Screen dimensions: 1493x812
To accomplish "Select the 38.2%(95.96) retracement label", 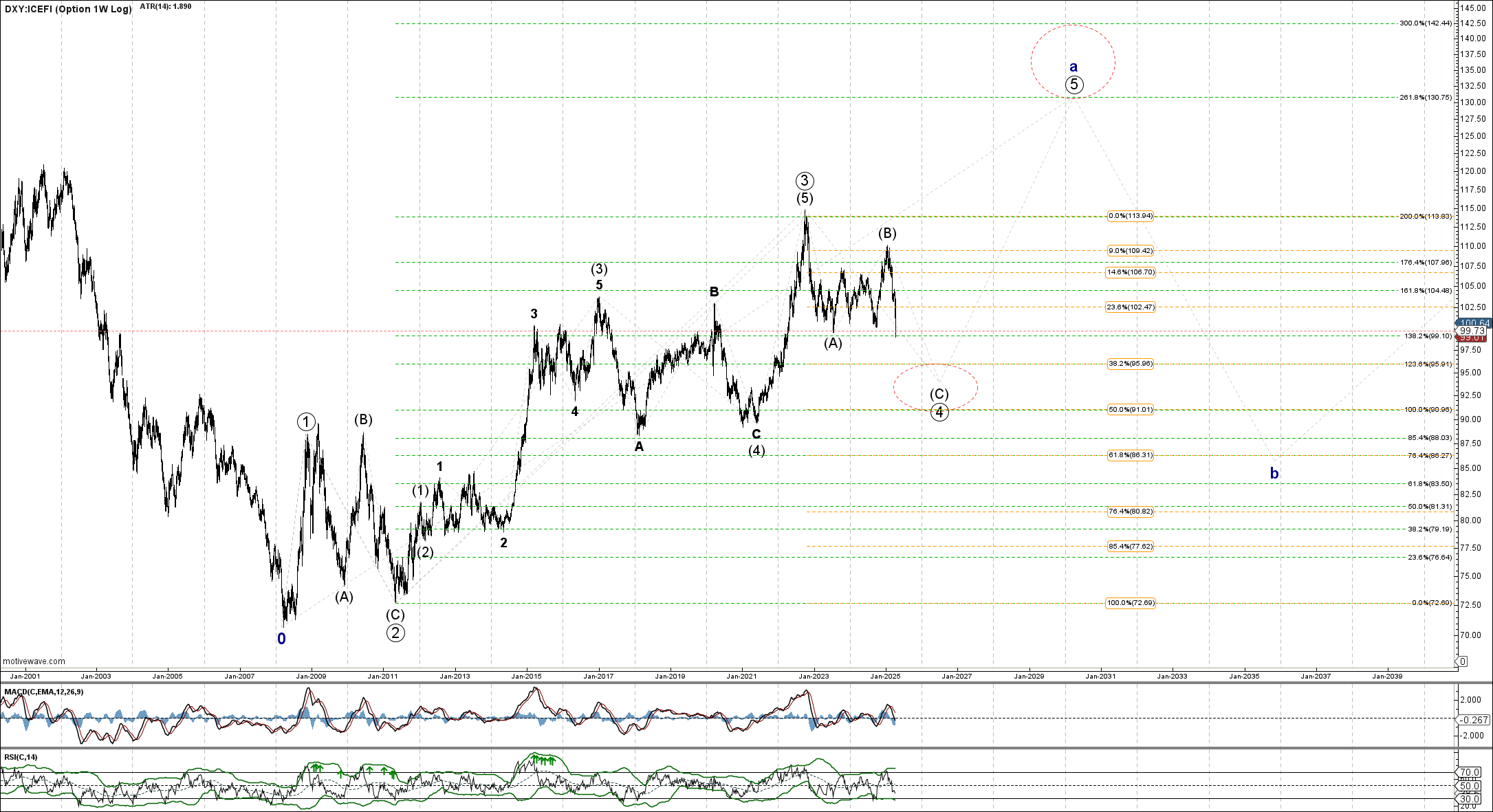I will click(1130, 364).
